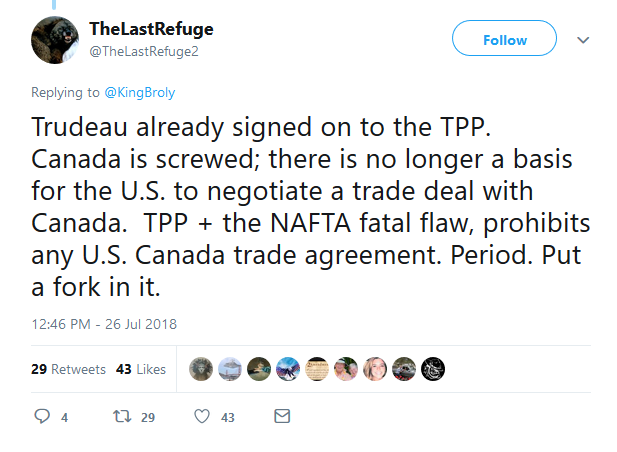This screenshot has height=452, width=617.
Task: Click the second liker avatar with a sky scene
Action: (229, 368)
